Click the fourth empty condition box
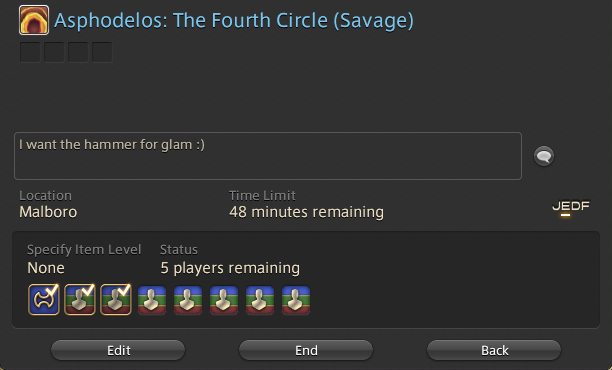Screen dimensions: 612x370 102,52
